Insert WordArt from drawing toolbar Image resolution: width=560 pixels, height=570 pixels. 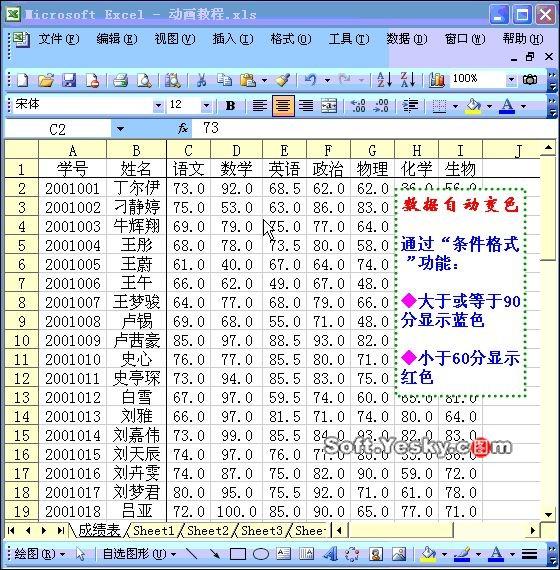click(330, 554)
